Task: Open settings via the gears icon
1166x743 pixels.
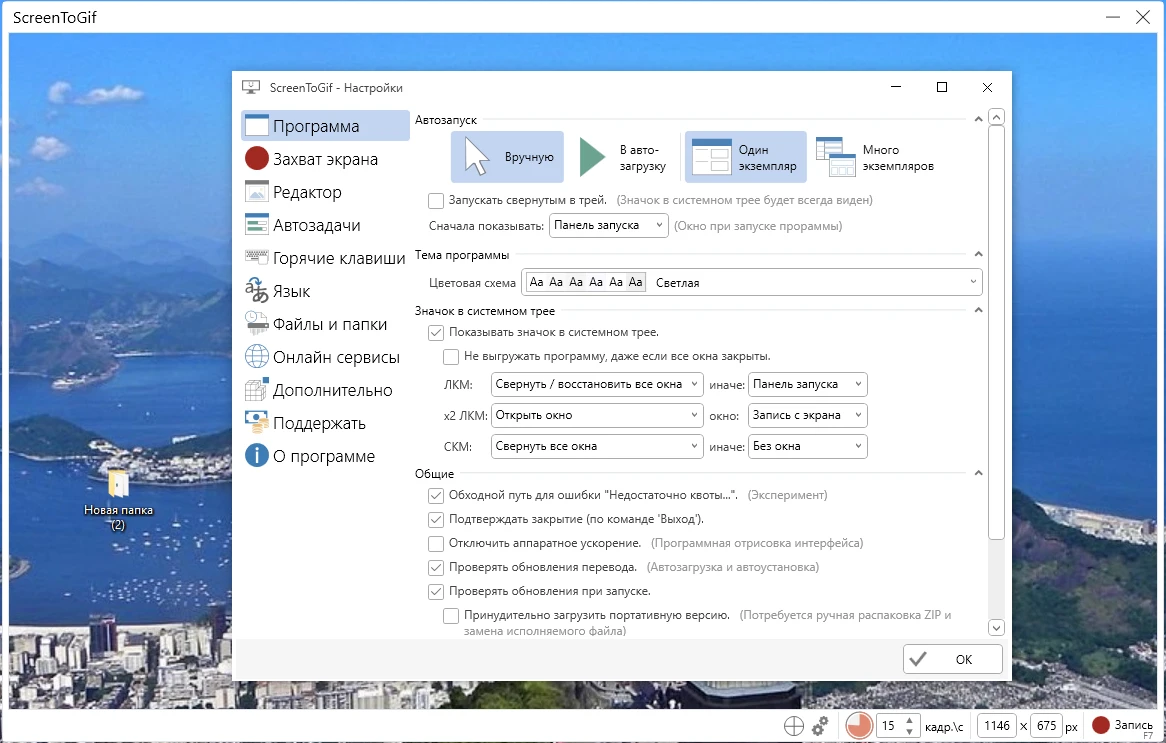Action: point(821,726)
